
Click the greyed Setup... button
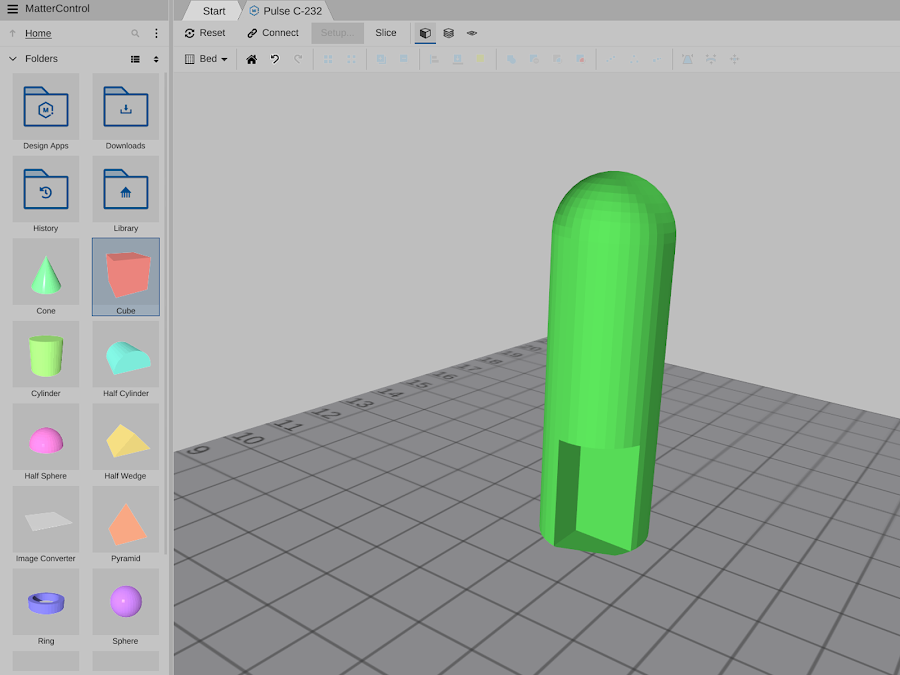pos(338,33)
